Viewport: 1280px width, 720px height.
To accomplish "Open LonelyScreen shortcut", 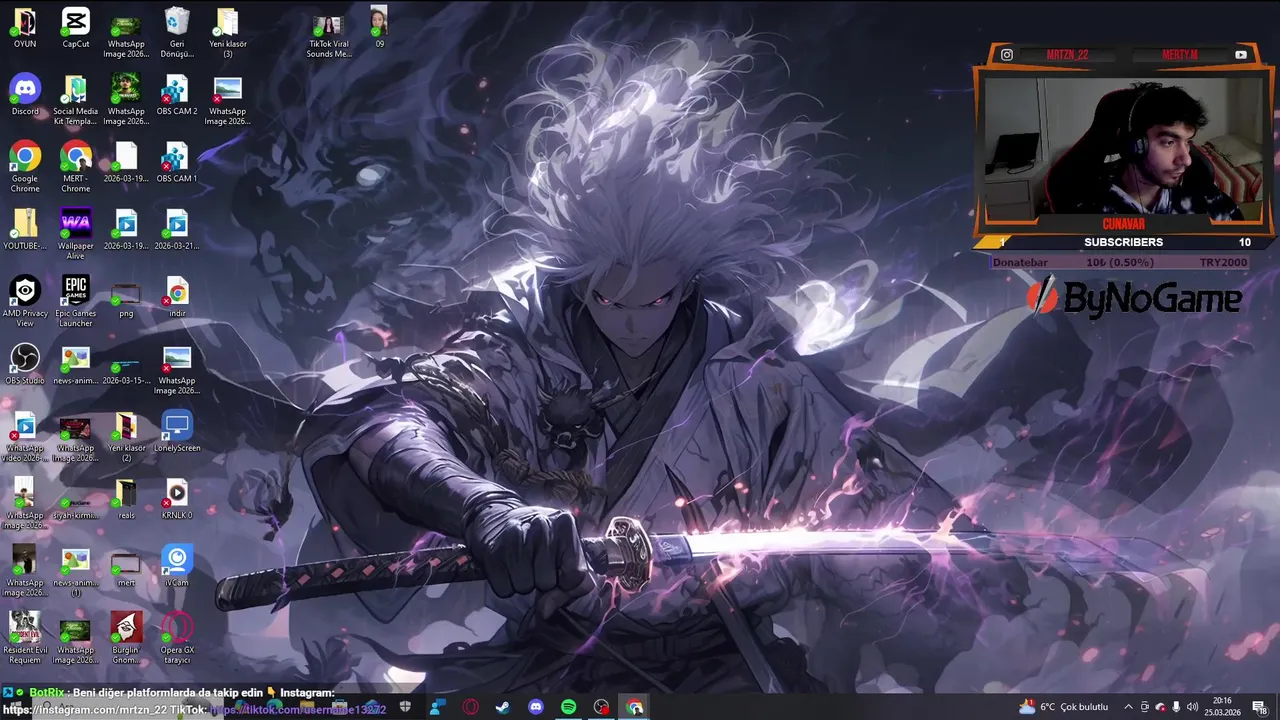I will [x=177, y=431].
